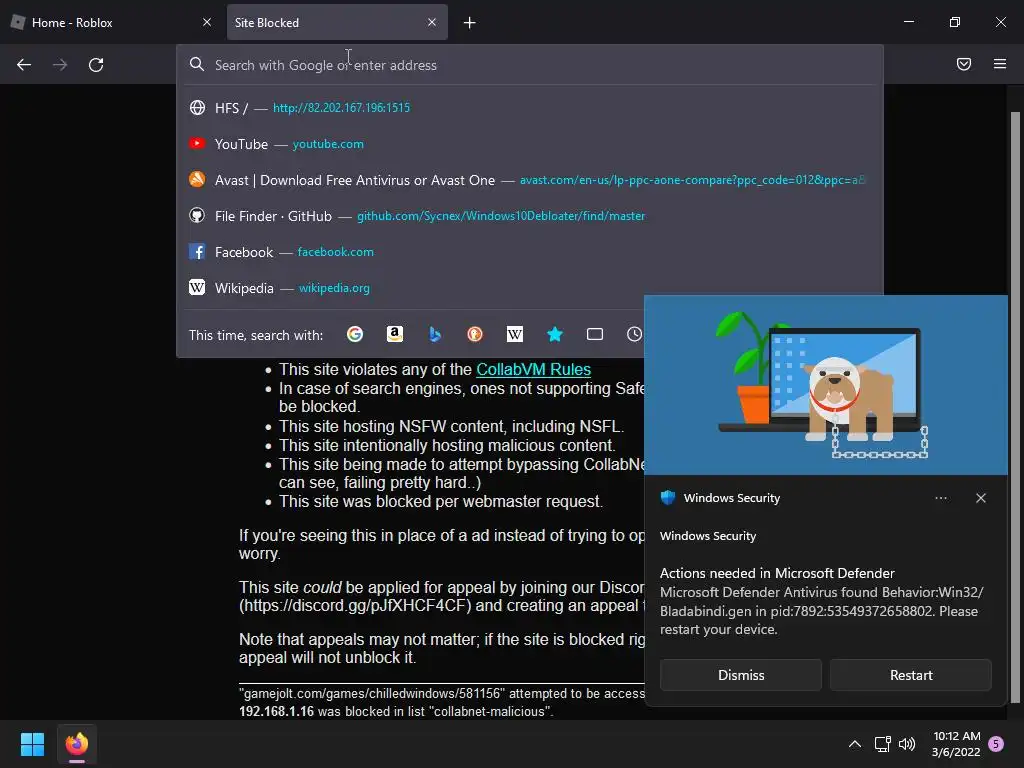Open the volume tray icon
This screenshot has width=1024, height=768.
(x=906, y=744)
